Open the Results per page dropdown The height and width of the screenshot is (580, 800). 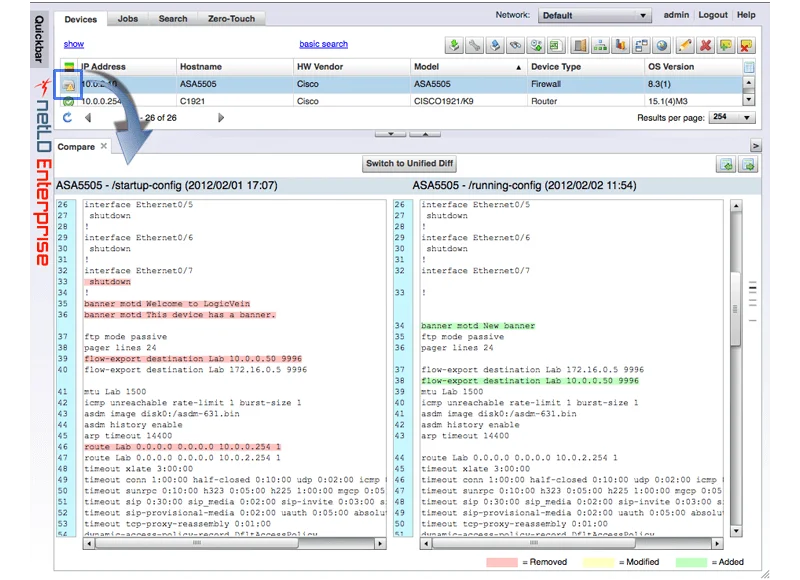(x=732, y=117)
